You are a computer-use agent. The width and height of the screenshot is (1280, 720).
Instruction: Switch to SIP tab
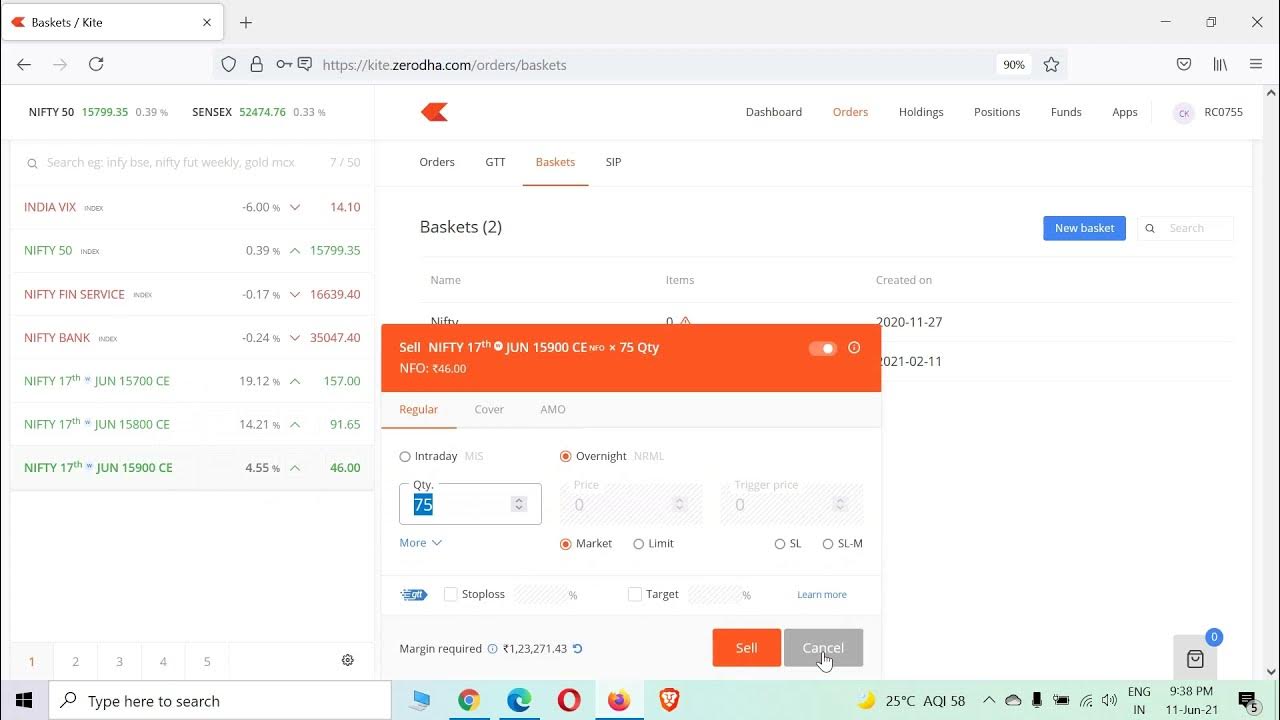(613, 162)
